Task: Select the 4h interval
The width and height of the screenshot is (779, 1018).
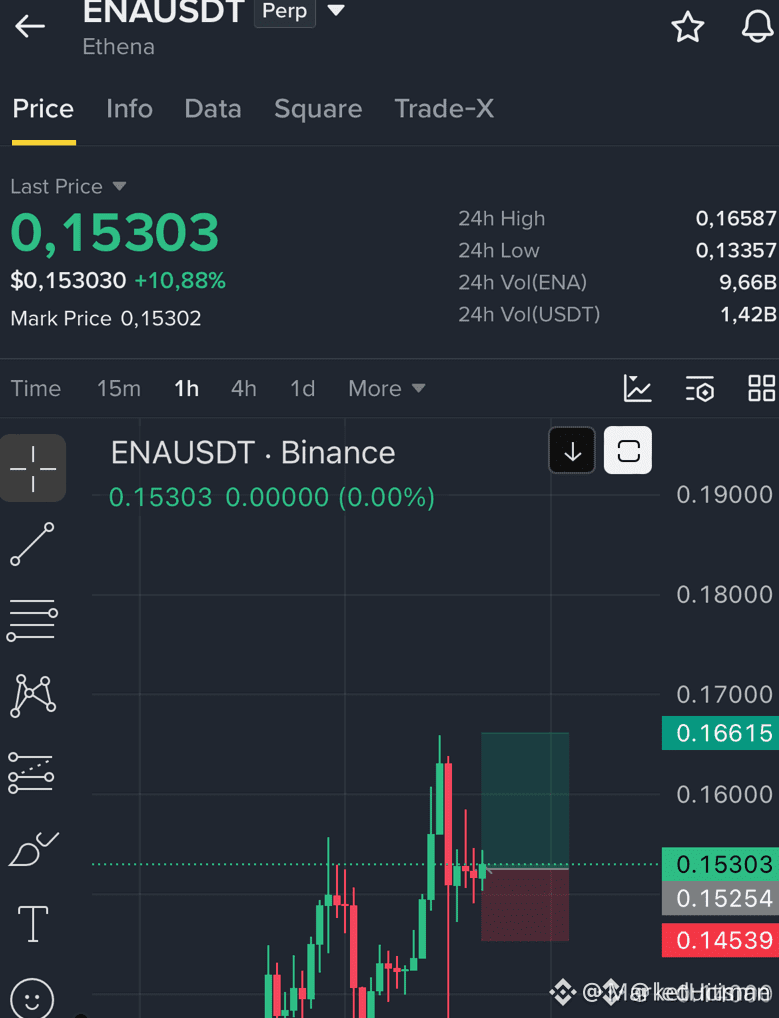Action: (243, 388)
